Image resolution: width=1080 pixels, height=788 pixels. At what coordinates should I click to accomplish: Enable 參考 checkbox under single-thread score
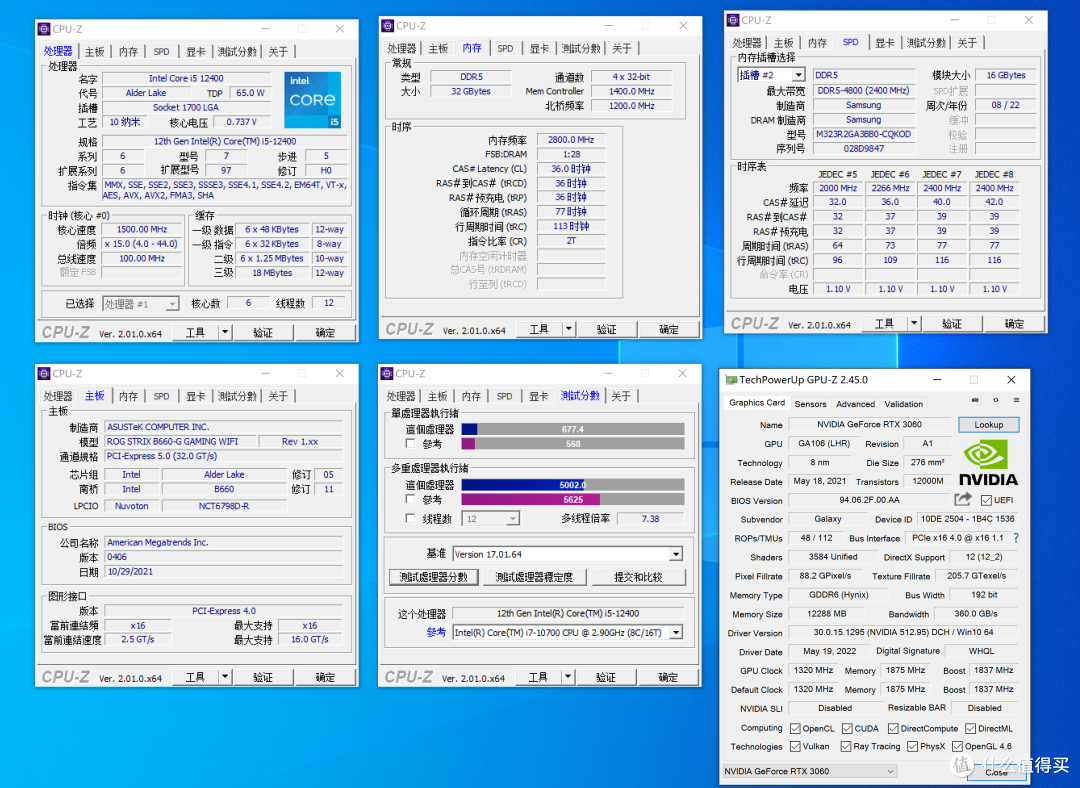point(411,444)
